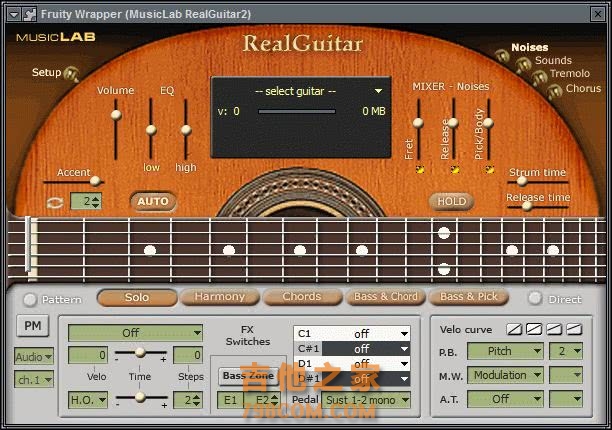Enable the Direct radio light
Screen dimensions: 612x430
pos(535,298)
